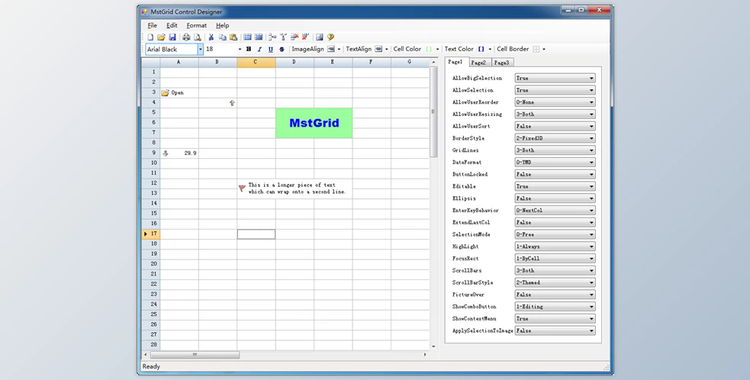Open the font size 18 dropdown
The width and height of the screenshot is (750, 380).
click(240, 49)
